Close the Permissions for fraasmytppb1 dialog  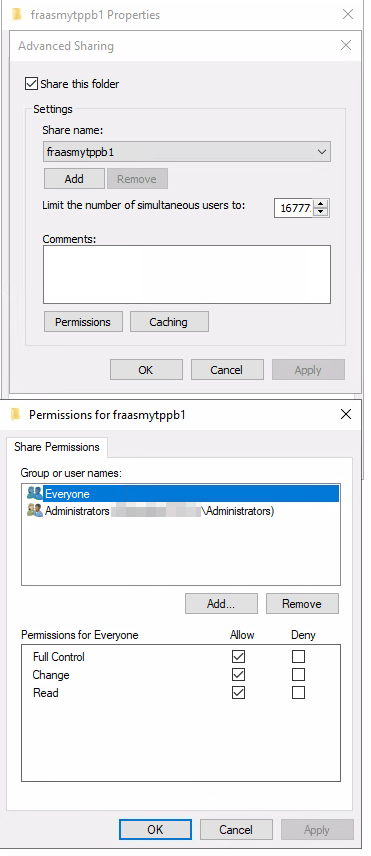346,414
